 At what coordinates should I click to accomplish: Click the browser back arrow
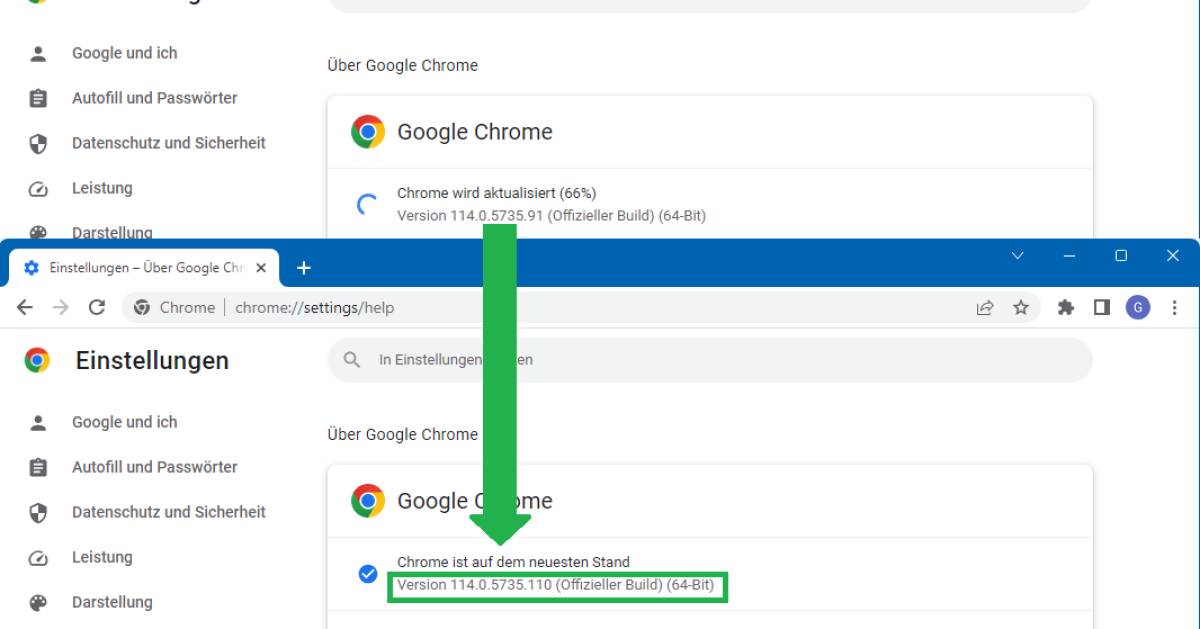coord(25,308)
